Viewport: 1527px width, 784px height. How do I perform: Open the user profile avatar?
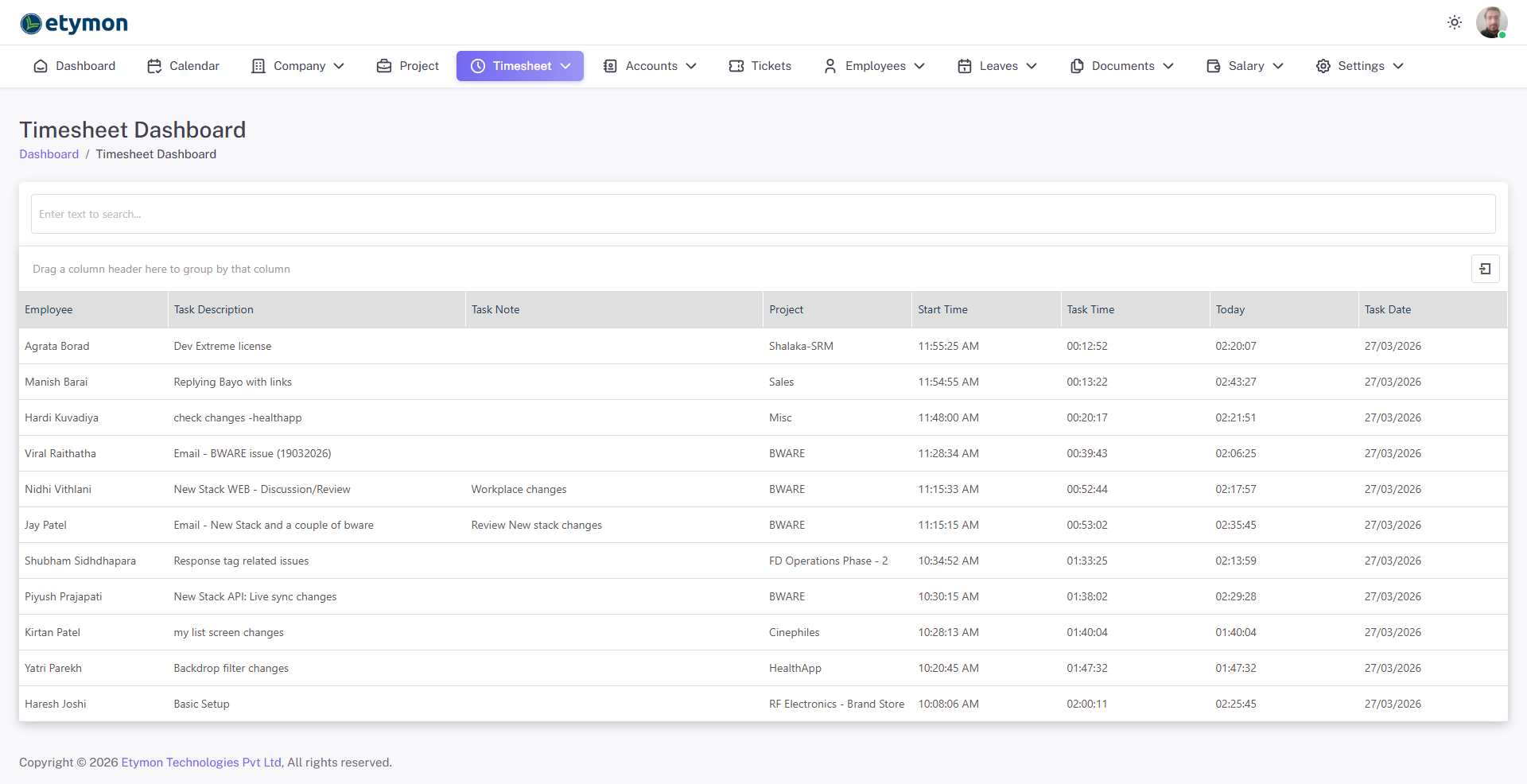[x=1491, y=22]
